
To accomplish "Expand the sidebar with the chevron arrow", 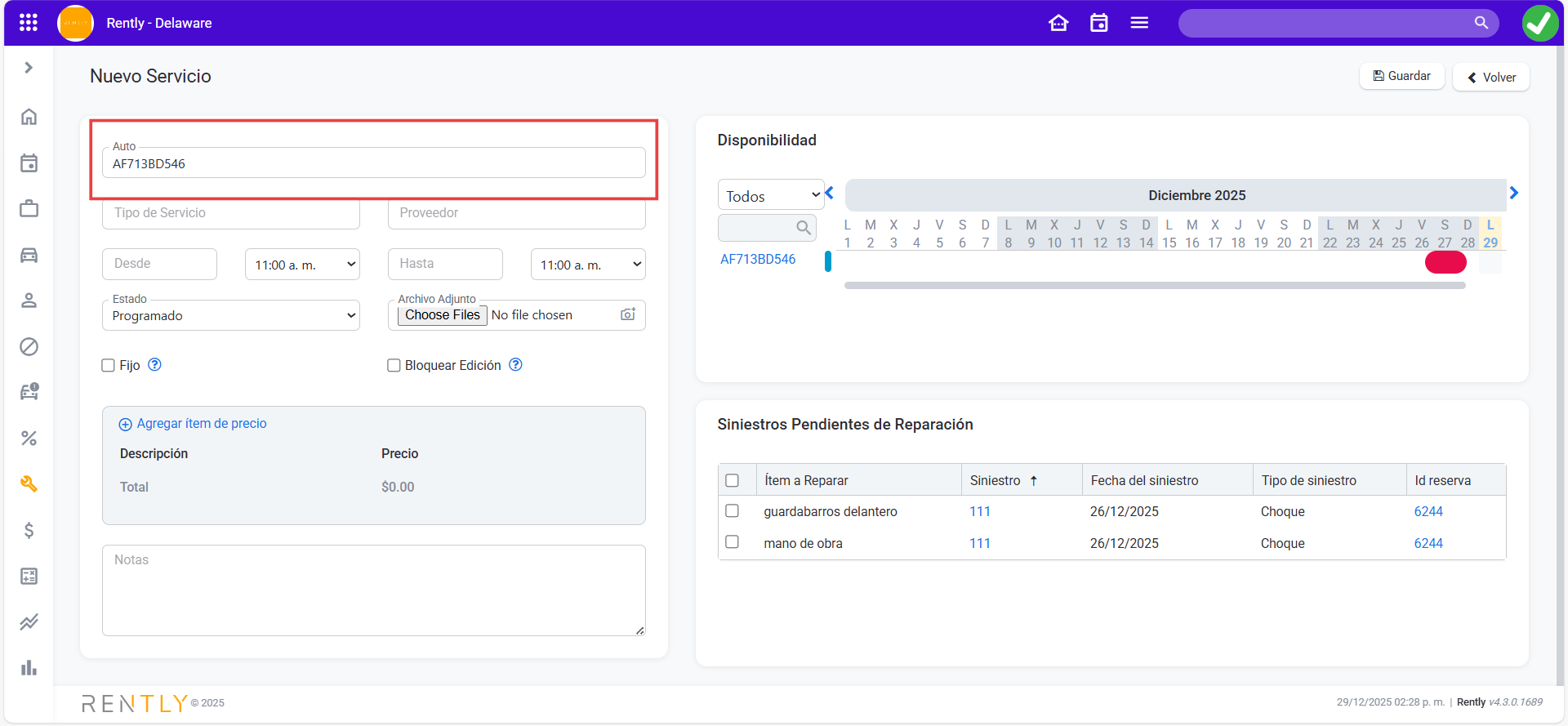I will [29, 68].
